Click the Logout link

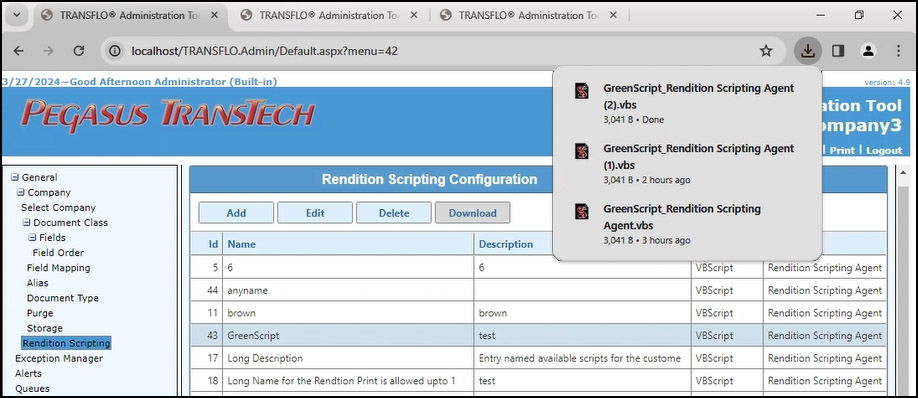click(x=884, y=150)
